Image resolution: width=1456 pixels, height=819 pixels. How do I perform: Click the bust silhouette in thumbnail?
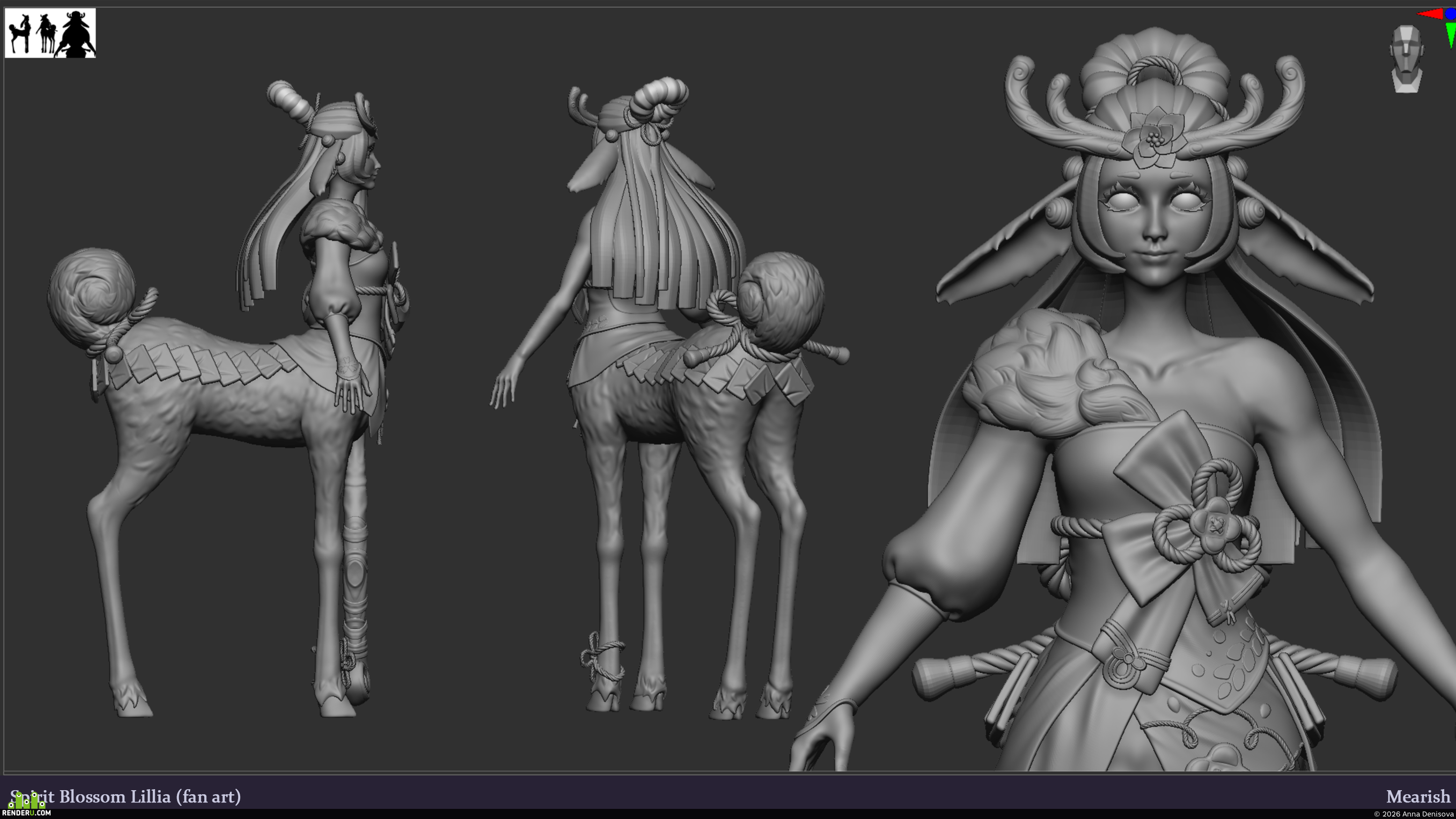(x=76, y=33)
